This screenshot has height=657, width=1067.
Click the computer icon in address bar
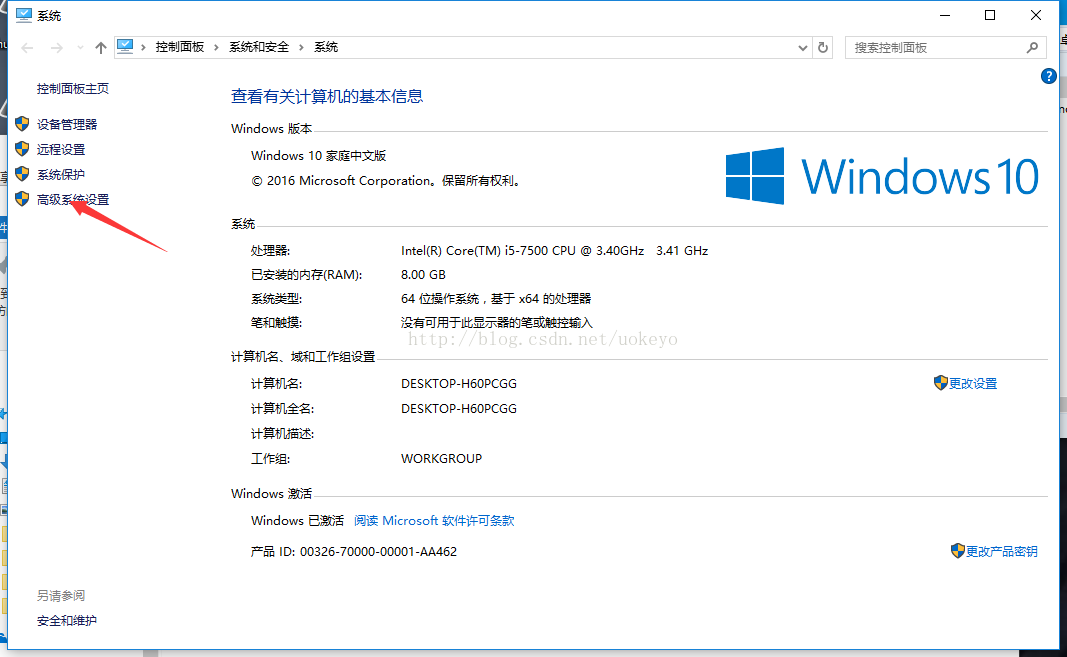[x=125, y=46]
